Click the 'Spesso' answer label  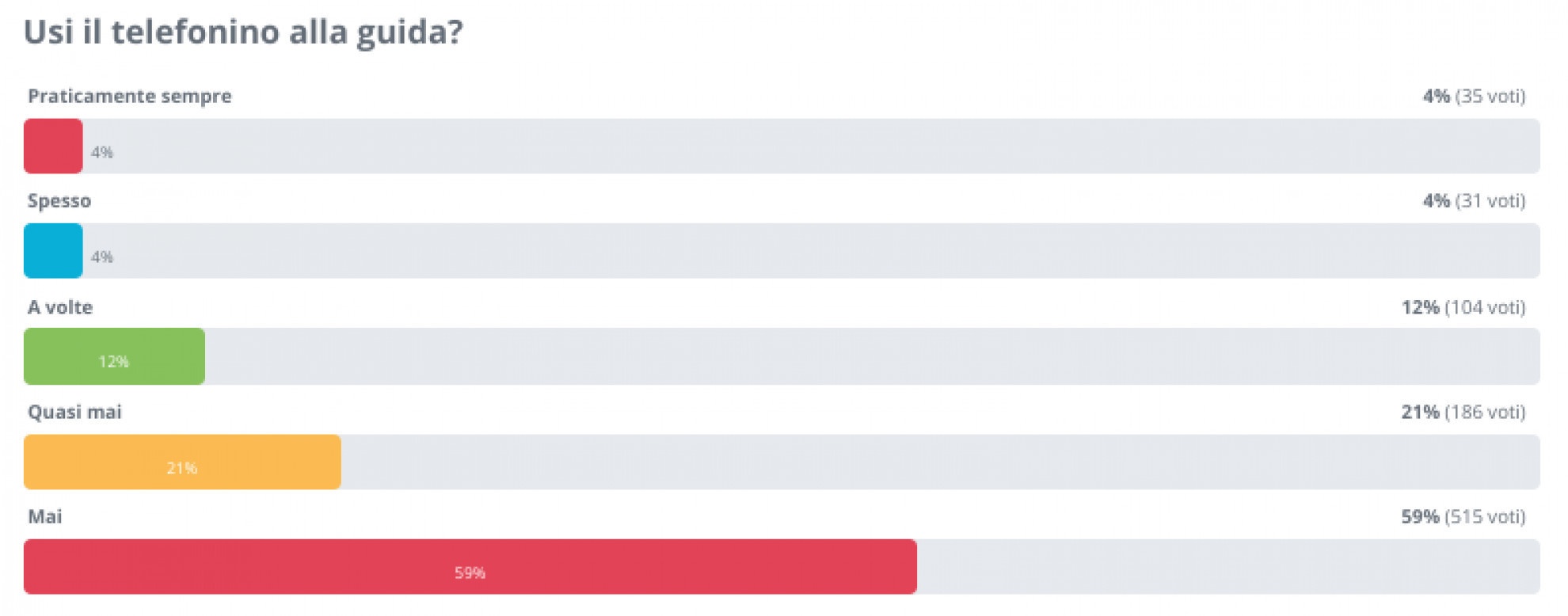click(x=59, y=201)
